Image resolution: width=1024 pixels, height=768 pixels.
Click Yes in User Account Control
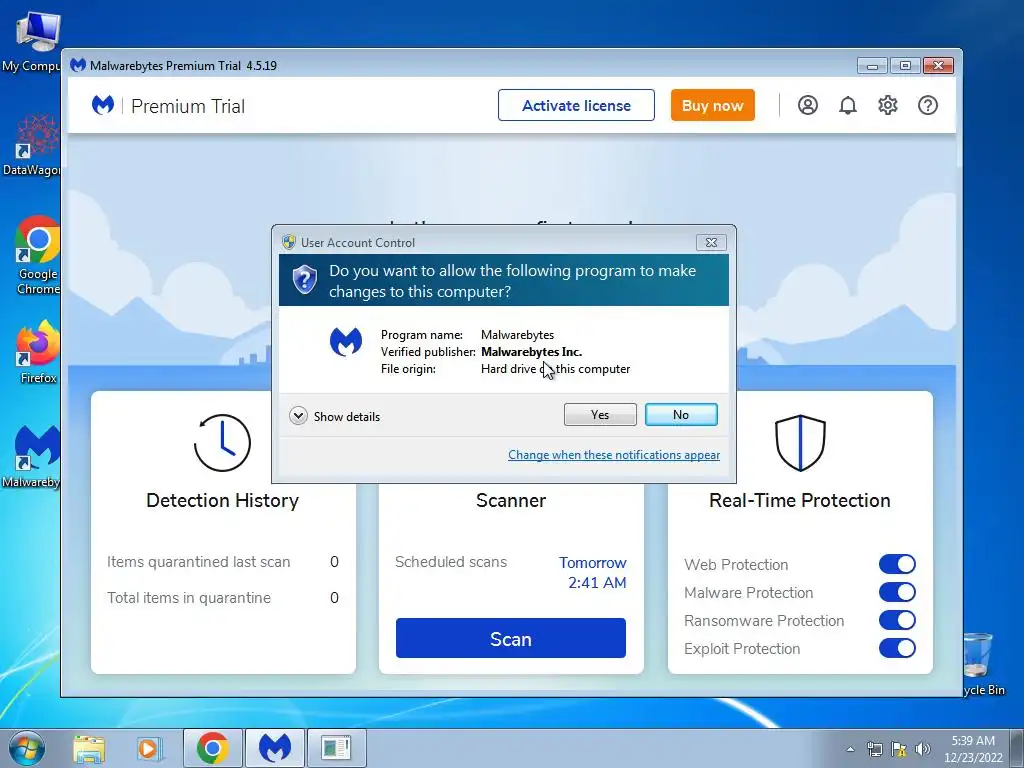click(600, 415)
